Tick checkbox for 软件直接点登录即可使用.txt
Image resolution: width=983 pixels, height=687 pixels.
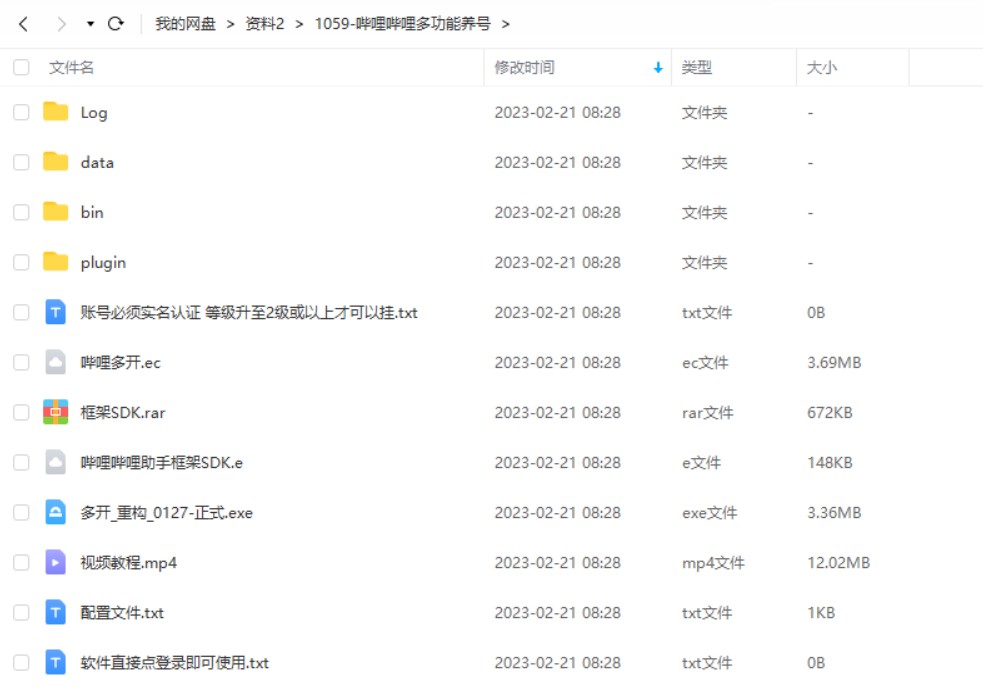point(21,663)
